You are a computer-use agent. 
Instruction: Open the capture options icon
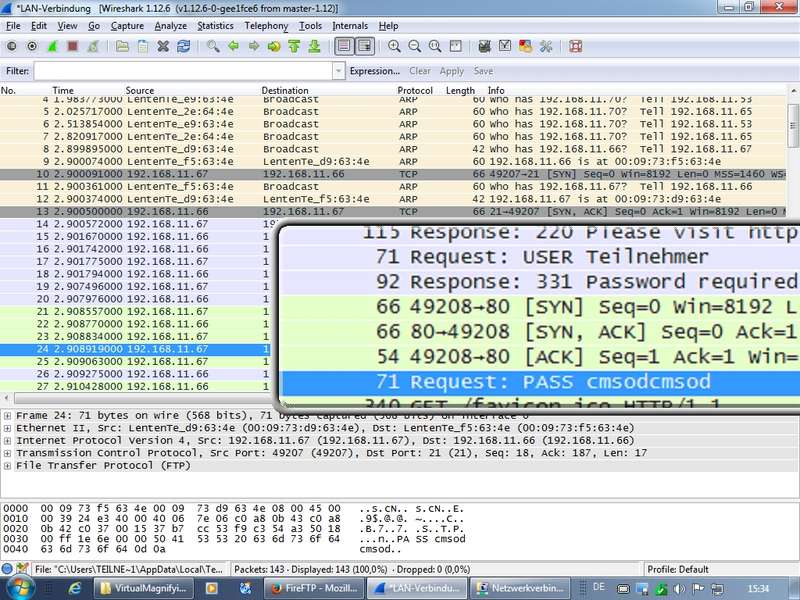[29, 46]
